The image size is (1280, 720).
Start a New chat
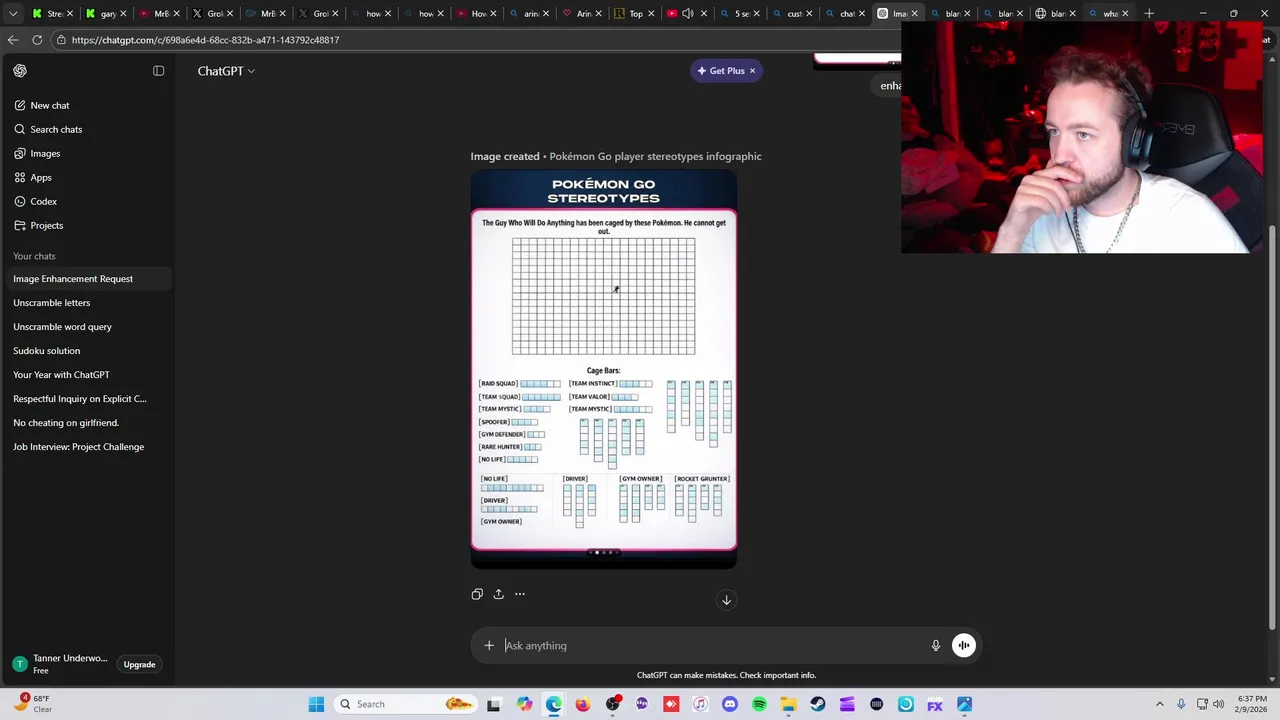pyautogui.click(x=49, y=105)
